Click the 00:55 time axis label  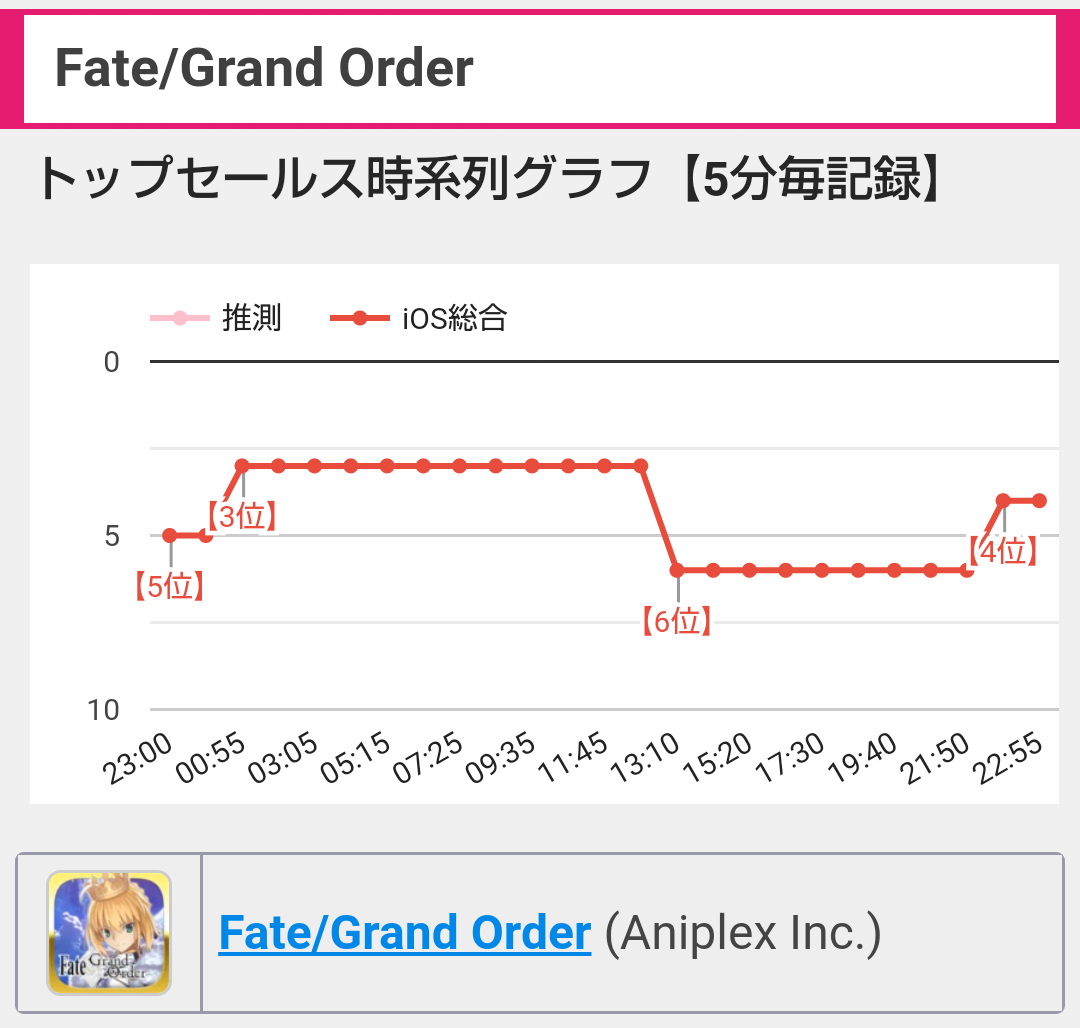(x=211, y=757)
